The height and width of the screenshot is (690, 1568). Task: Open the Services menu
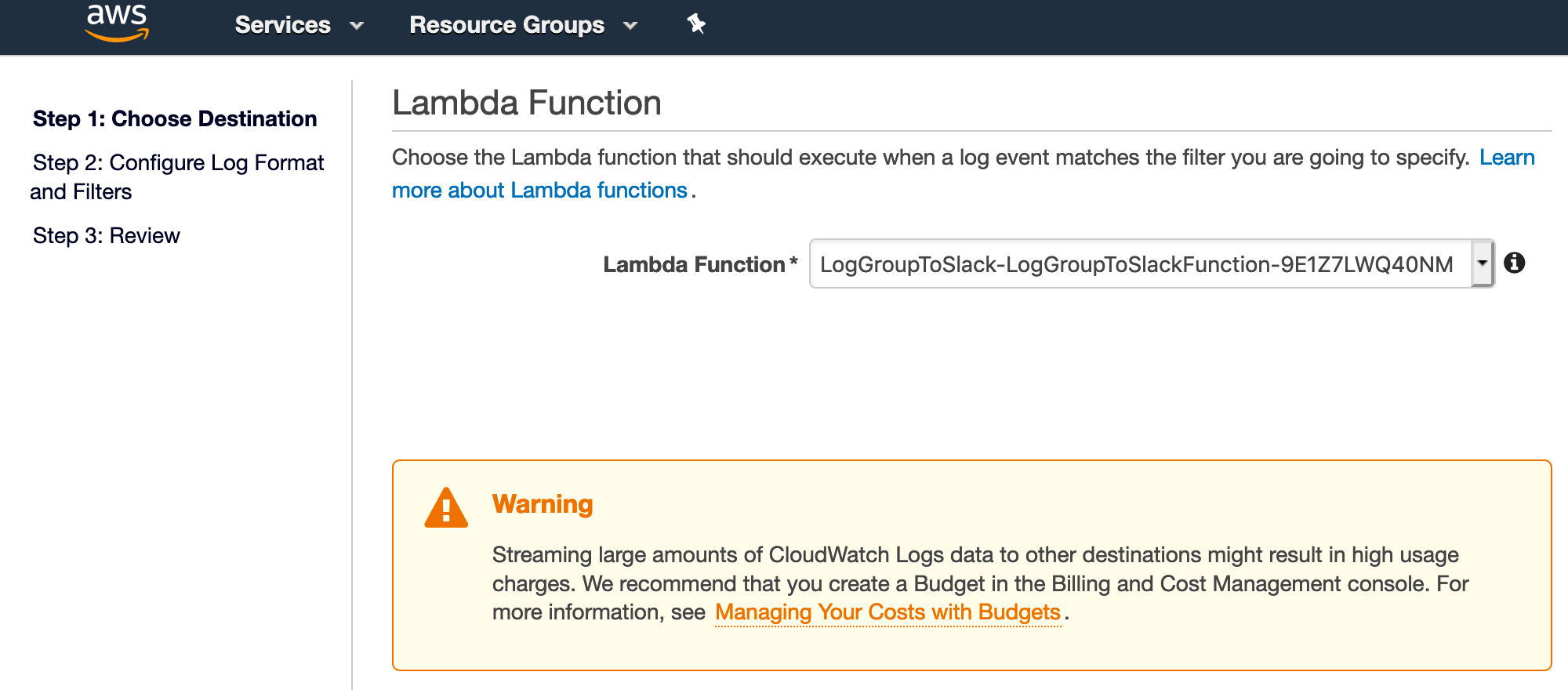[283, 25]
